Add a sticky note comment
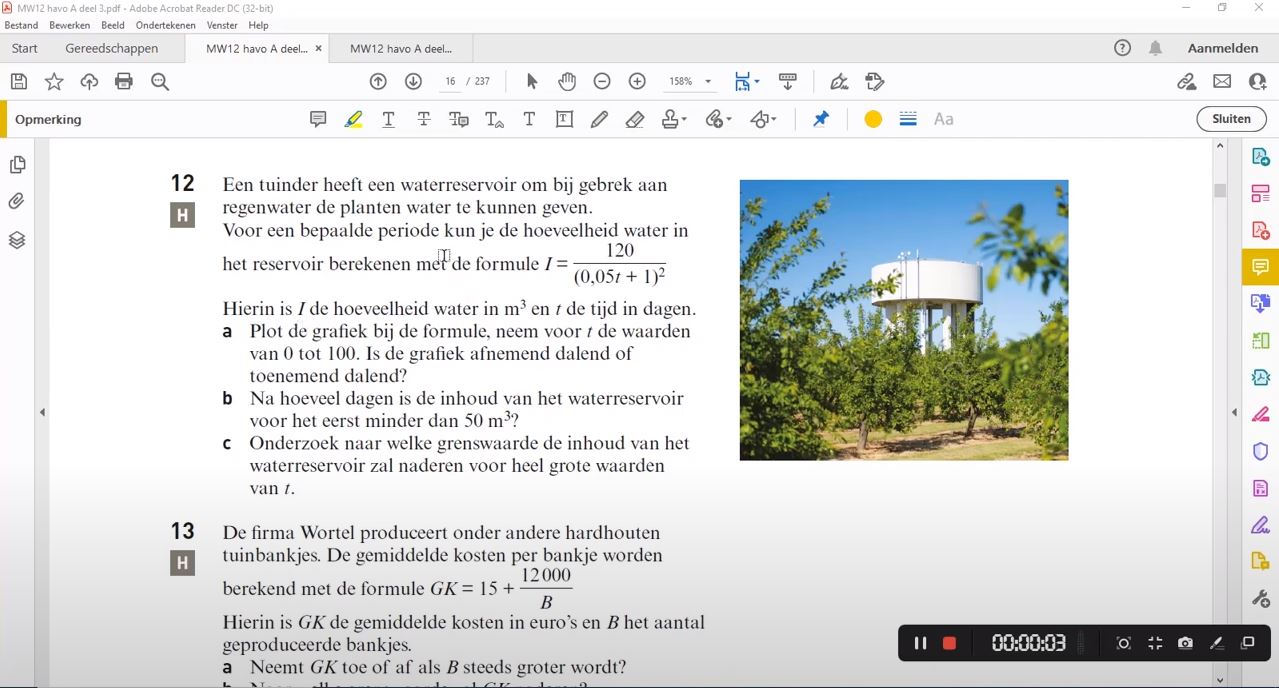The width and height of the screenshot is (1279, 688). point(318,119)
